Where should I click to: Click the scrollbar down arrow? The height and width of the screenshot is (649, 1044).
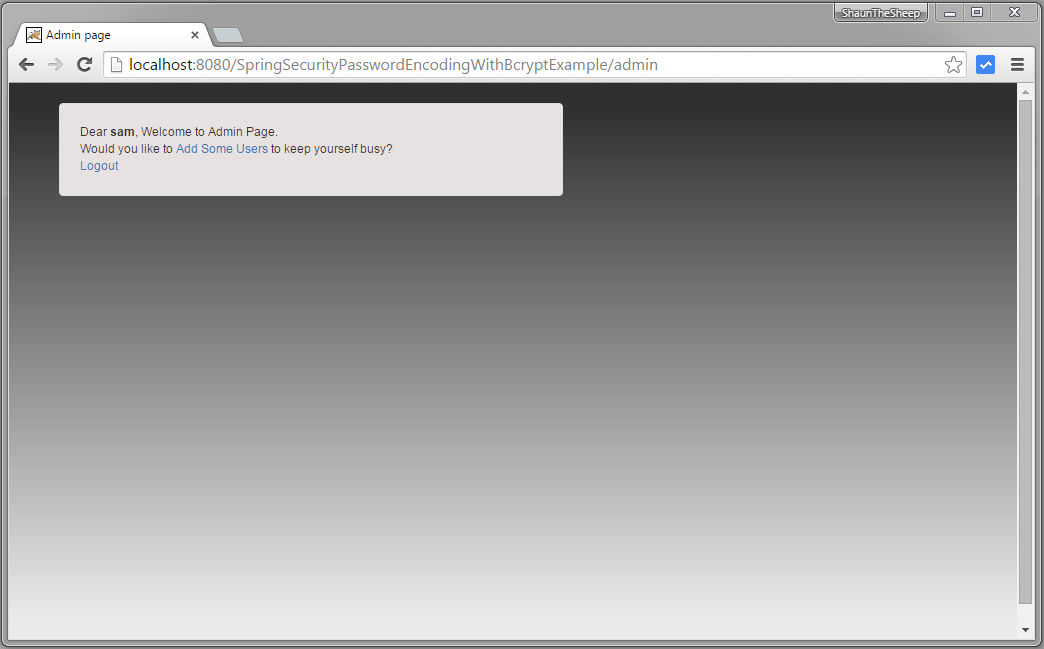(1027, 629)
